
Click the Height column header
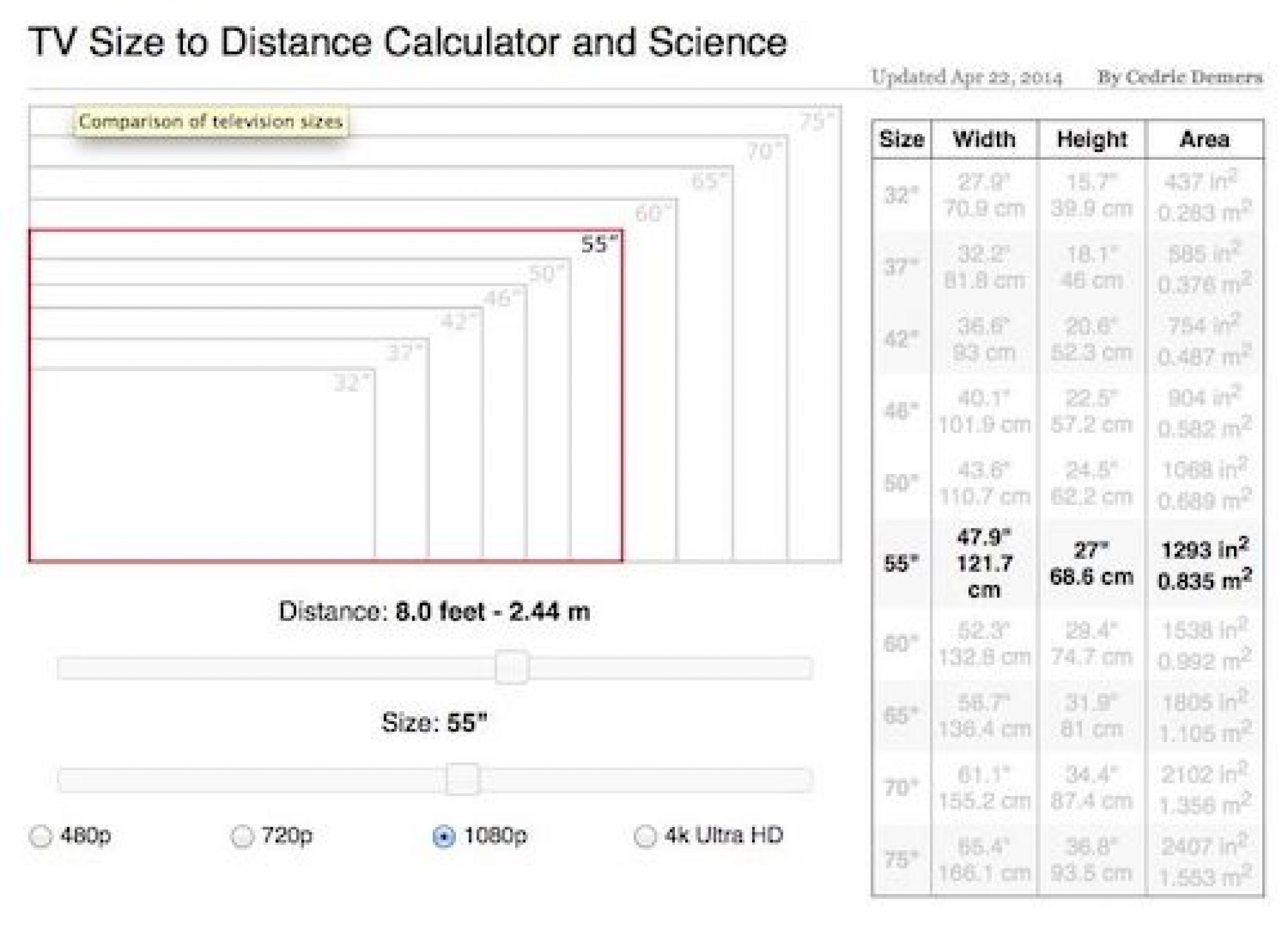pos(1092,139)
